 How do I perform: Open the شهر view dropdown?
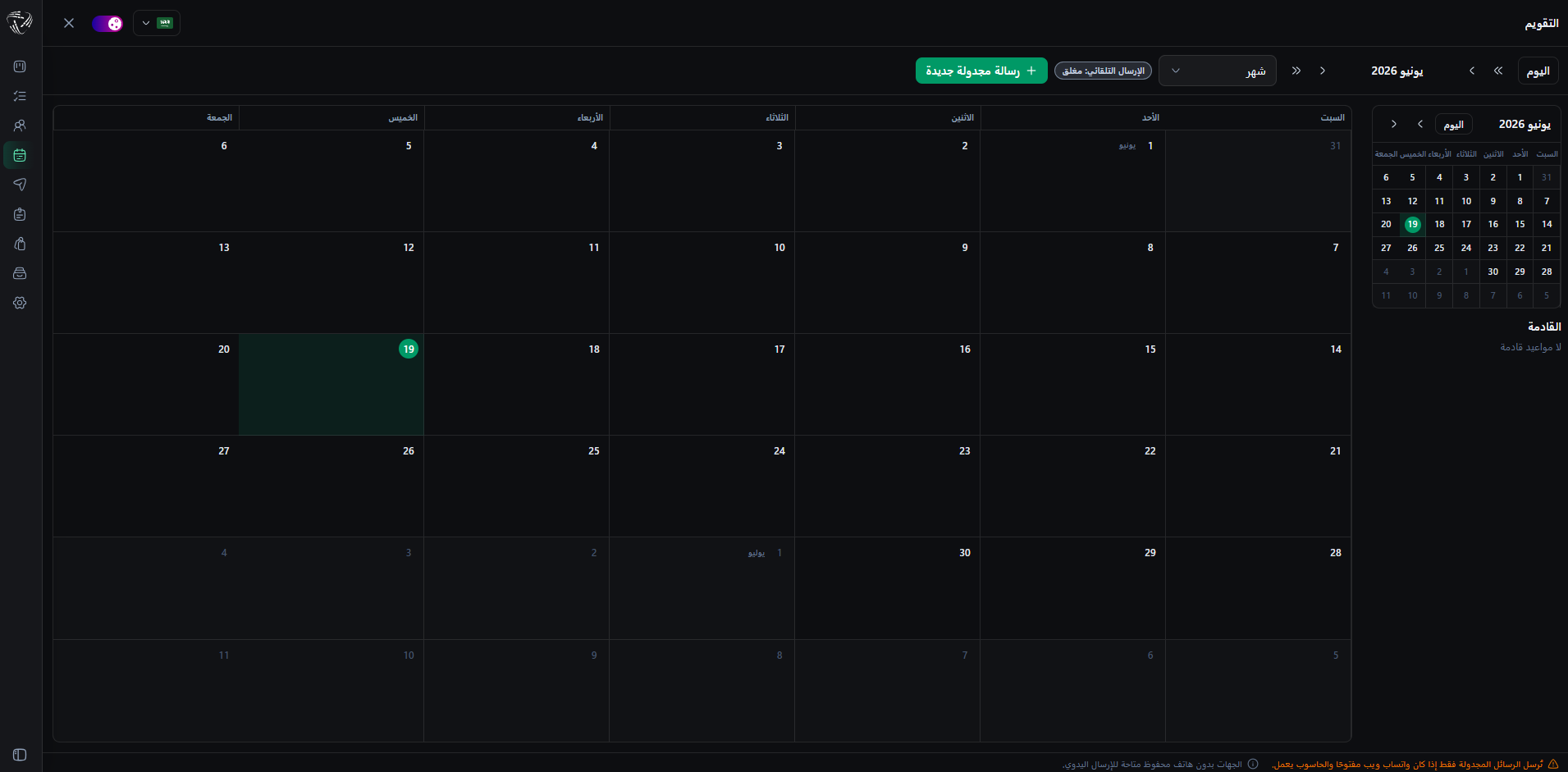(x=1218, y=71)
